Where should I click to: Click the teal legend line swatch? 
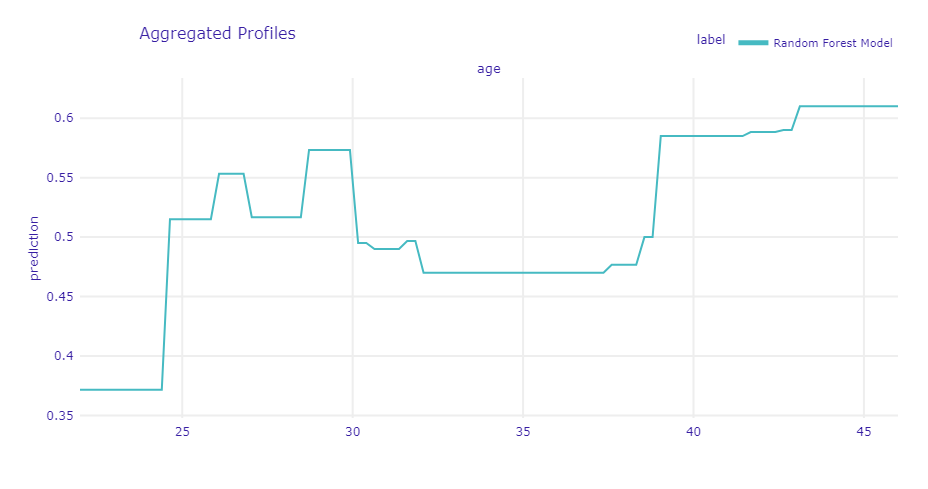[x=753, y=43]
